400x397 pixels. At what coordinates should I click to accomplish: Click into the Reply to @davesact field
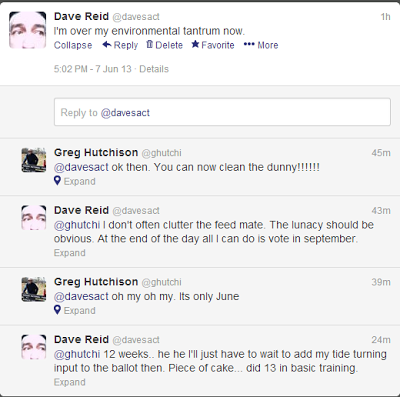222,112
